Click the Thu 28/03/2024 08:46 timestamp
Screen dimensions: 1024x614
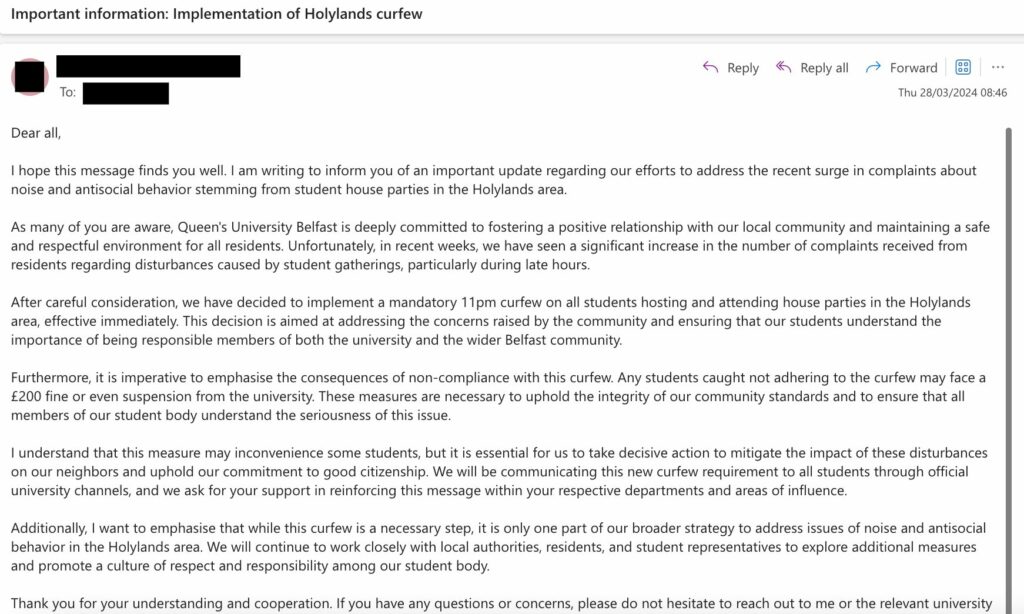pyautogui.click(x=952, y=93)
